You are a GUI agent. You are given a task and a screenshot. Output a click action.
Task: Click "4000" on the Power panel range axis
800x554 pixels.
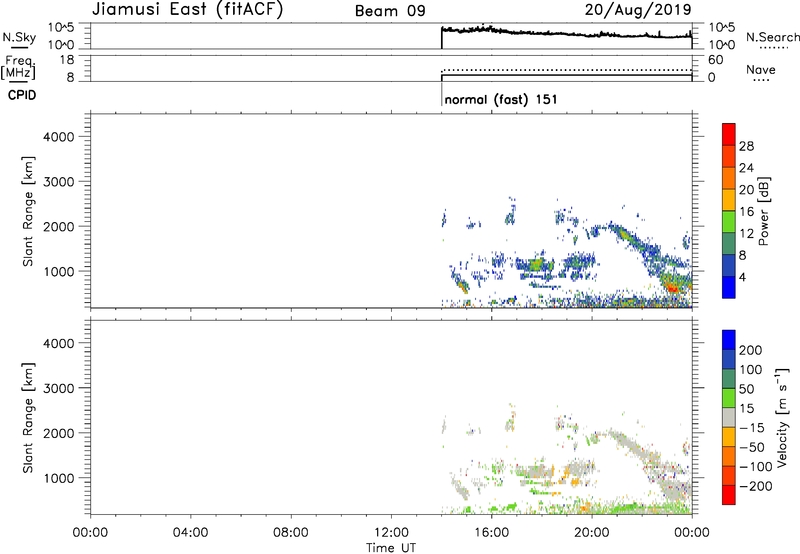tap(59, 137)
